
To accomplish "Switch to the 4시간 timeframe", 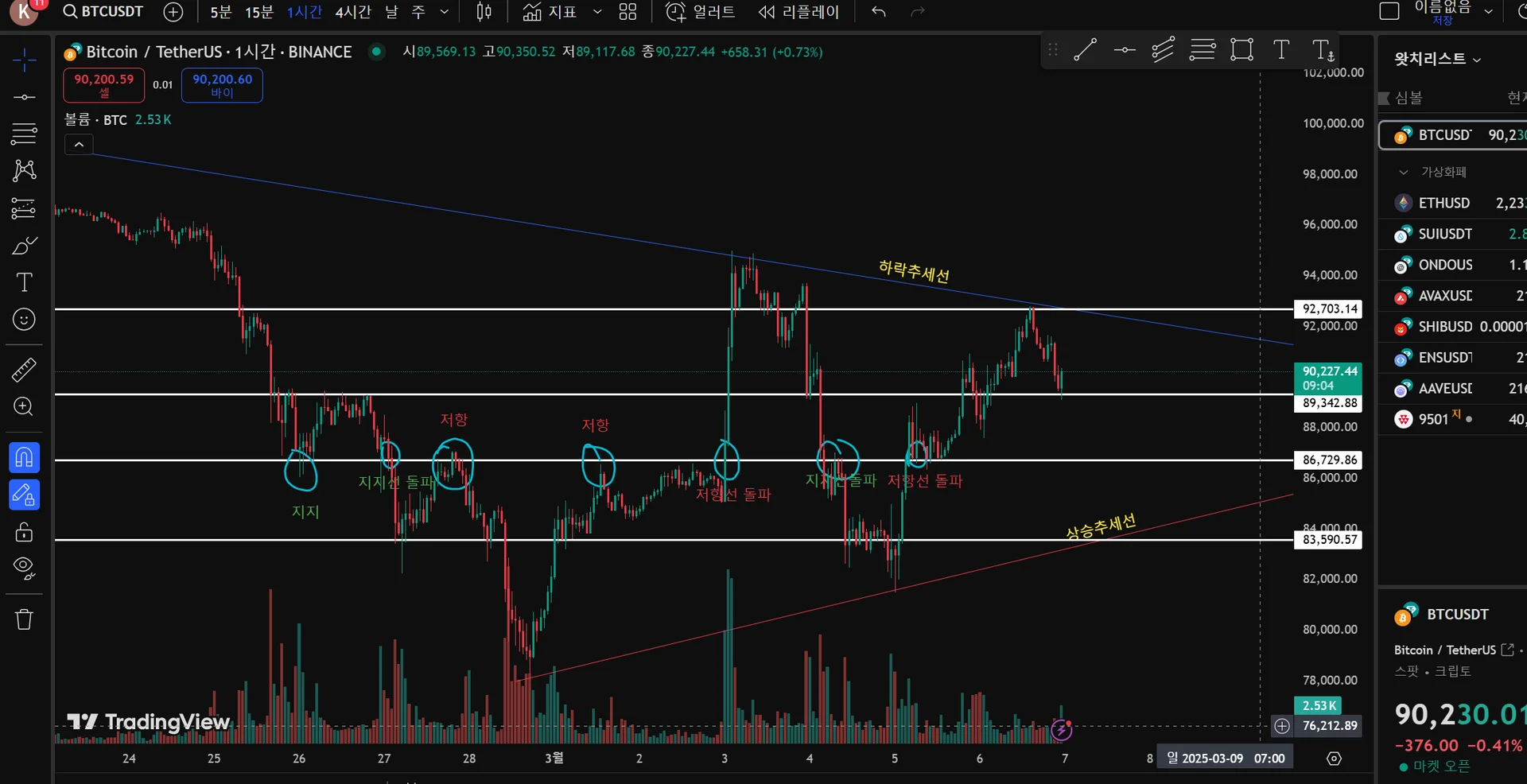I will point(353,12).
